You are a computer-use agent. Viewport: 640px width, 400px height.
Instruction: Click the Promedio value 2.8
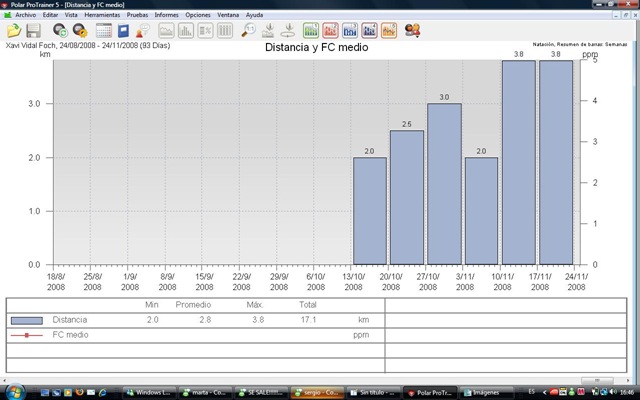[205, 320]
